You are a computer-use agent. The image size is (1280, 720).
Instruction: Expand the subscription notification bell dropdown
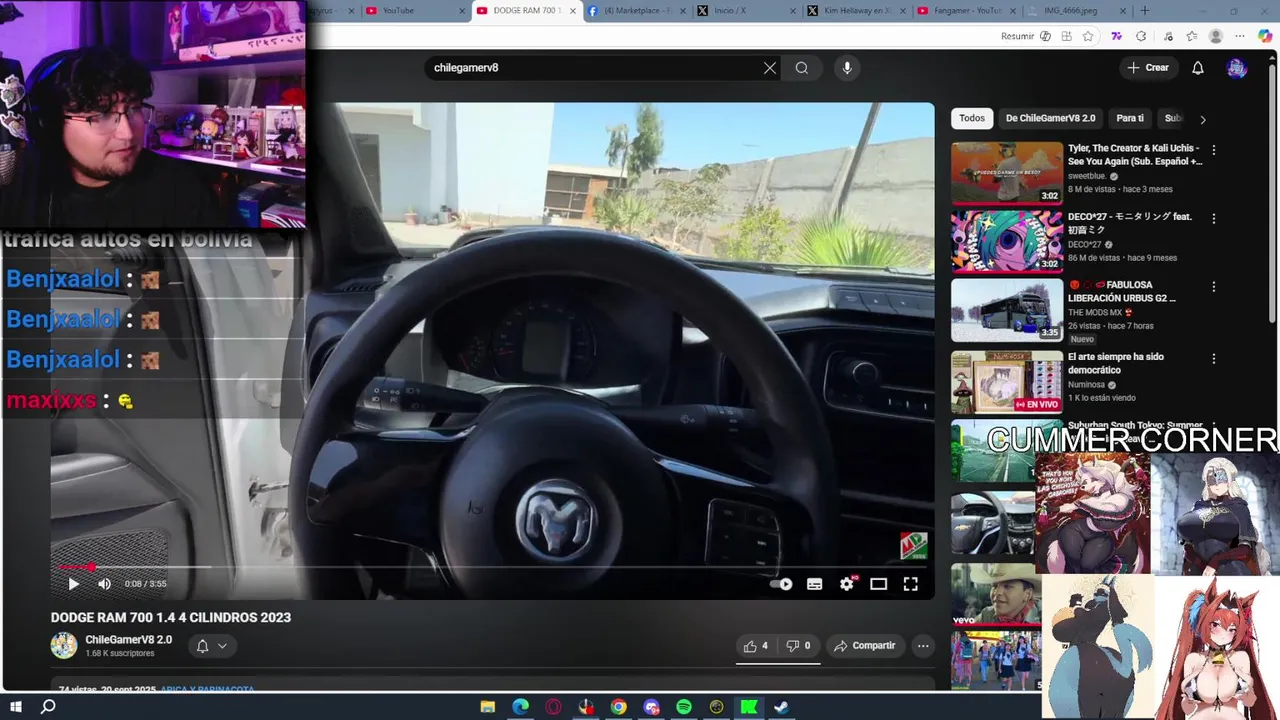click(212, 646)
